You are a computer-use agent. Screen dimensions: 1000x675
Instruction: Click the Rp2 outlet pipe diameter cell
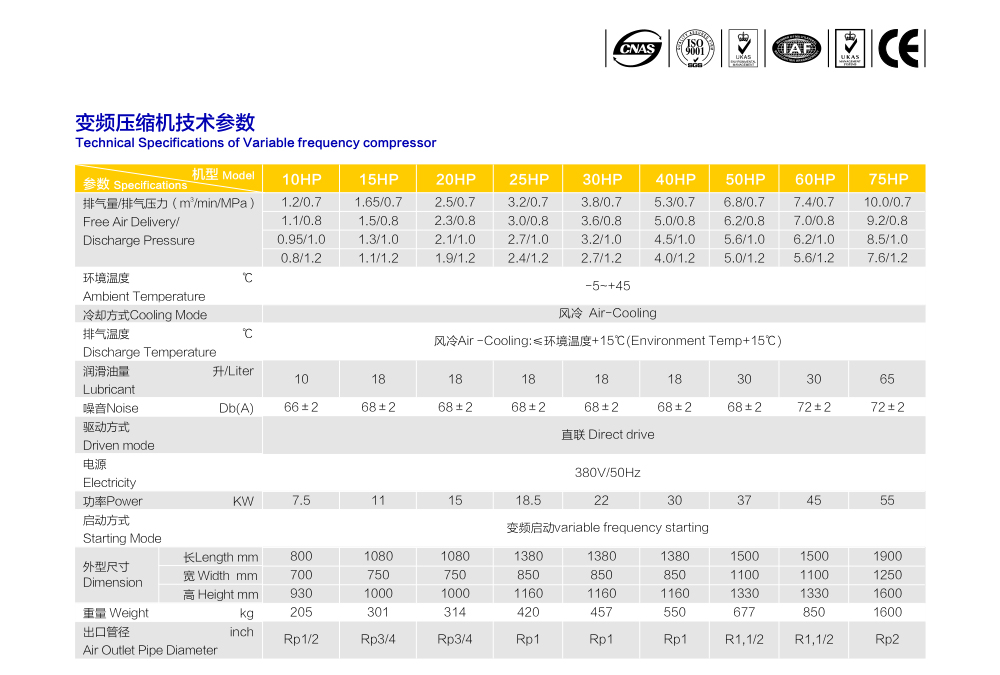887,640
